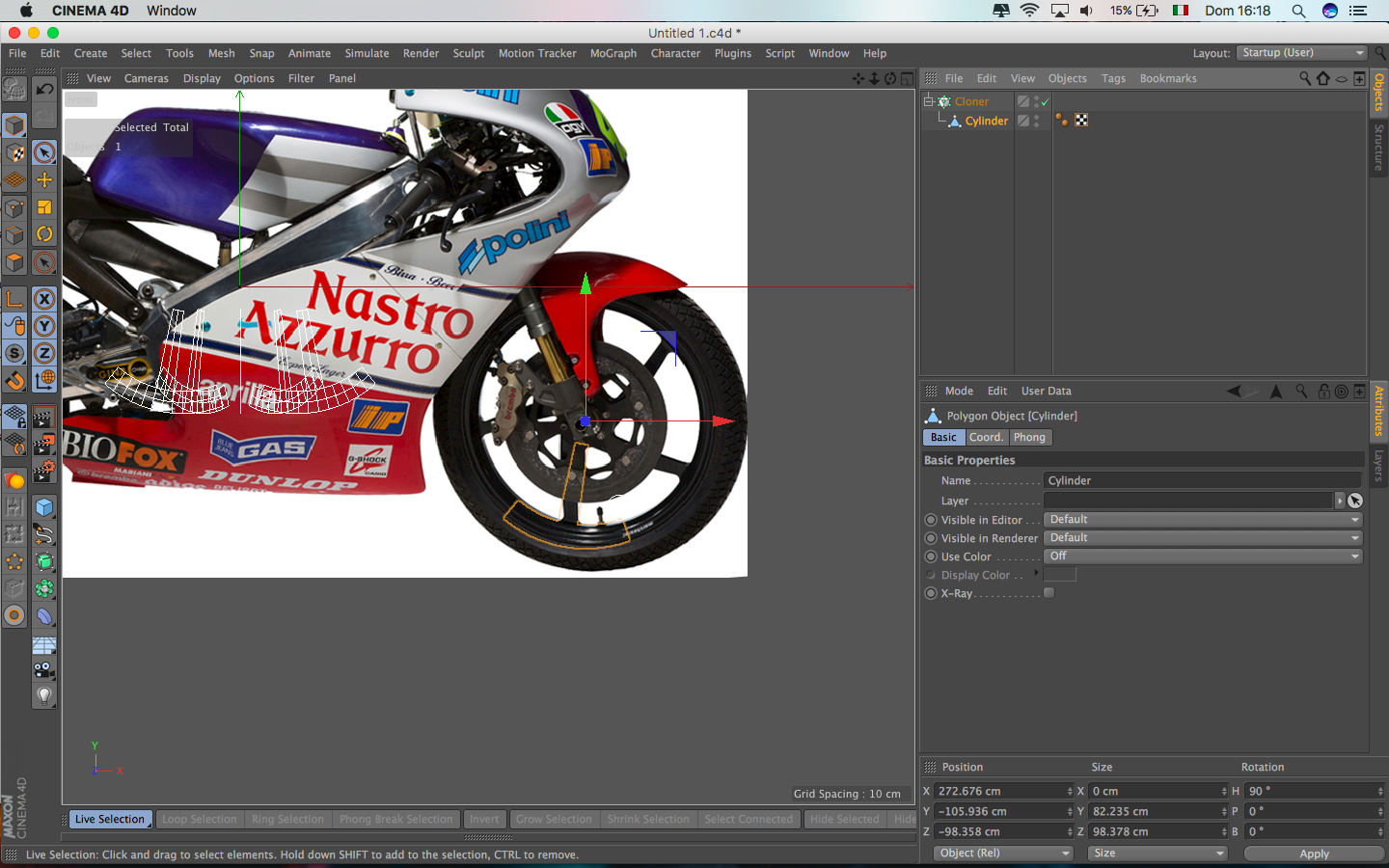This screenshot has height=868, width=1389.
Task: Open the Sculpt menu
Action: click(x=469, y=54)
